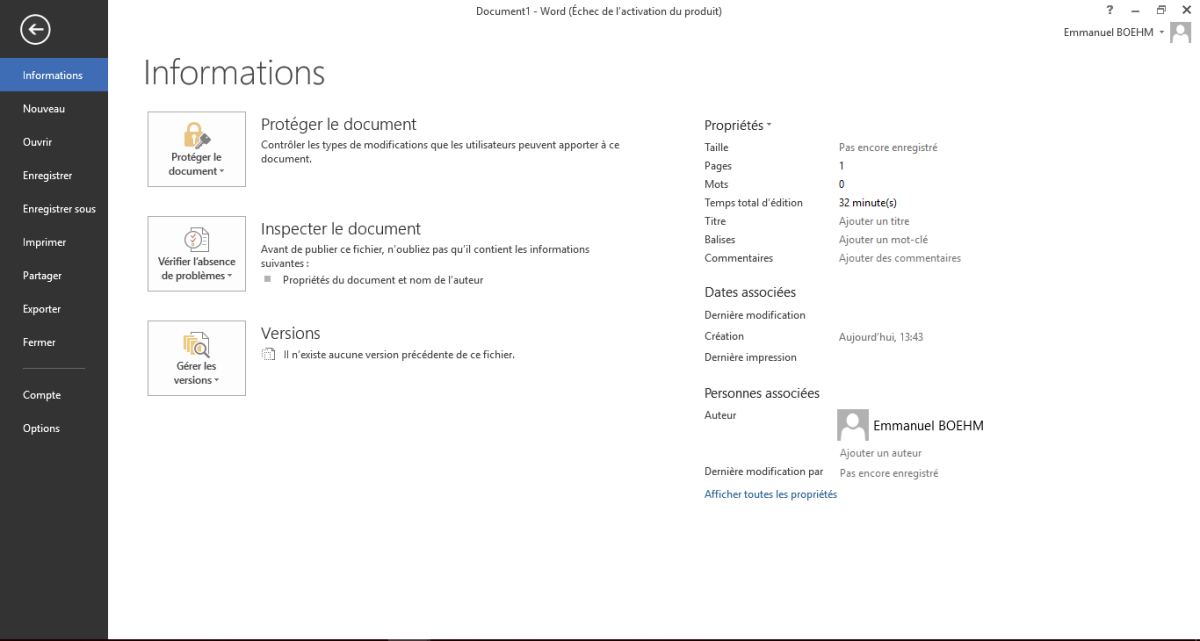Click the small version document icon
The height and width of the screenshot is (641, 1200).
point(267,354)
